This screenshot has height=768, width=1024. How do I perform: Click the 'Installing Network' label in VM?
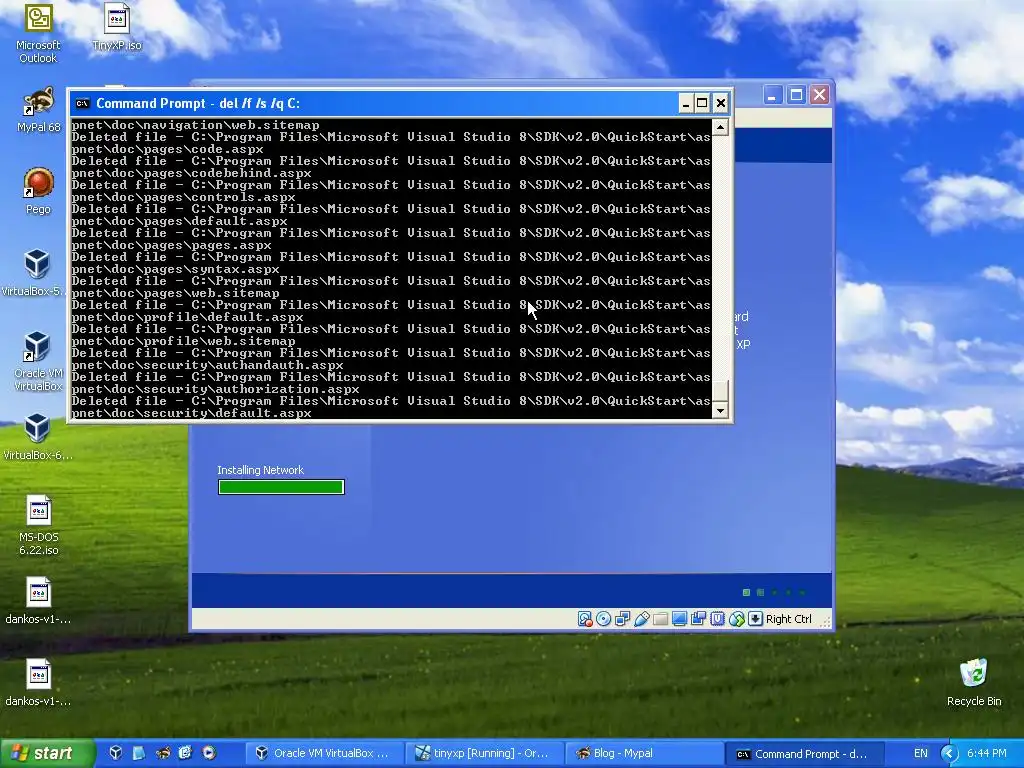point(260,470)
